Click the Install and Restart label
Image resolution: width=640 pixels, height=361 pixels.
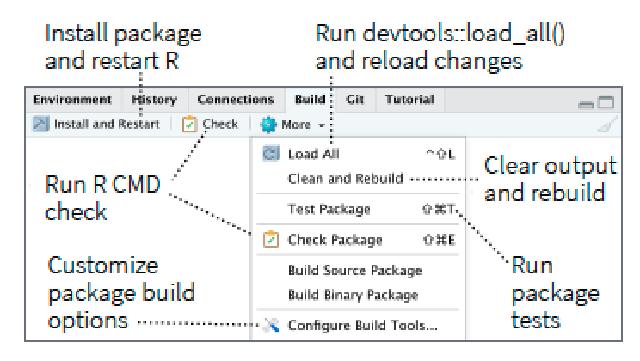point(107,124)
